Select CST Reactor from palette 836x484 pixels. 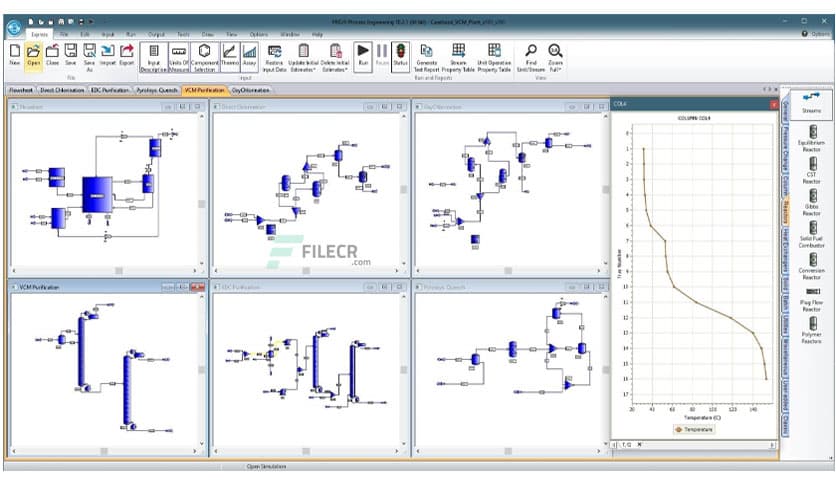pos(811,170)
